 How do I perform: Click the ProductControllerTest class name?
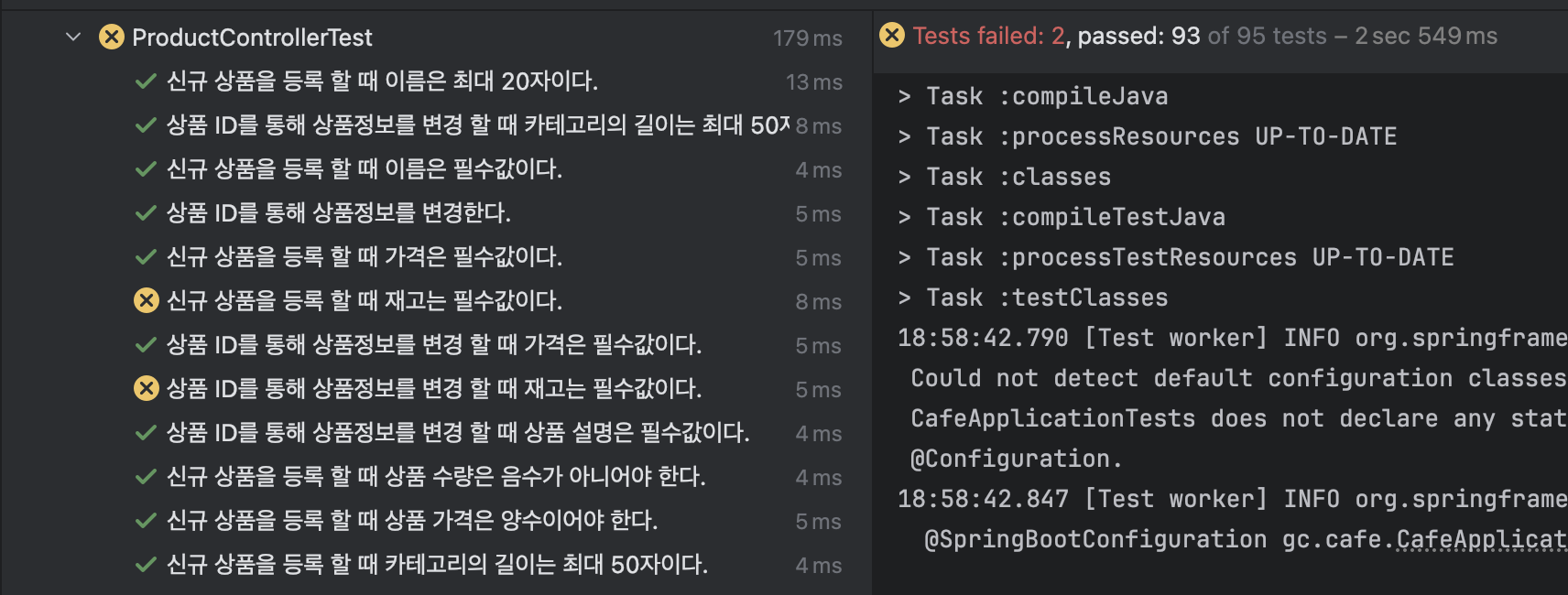[252, 38]
